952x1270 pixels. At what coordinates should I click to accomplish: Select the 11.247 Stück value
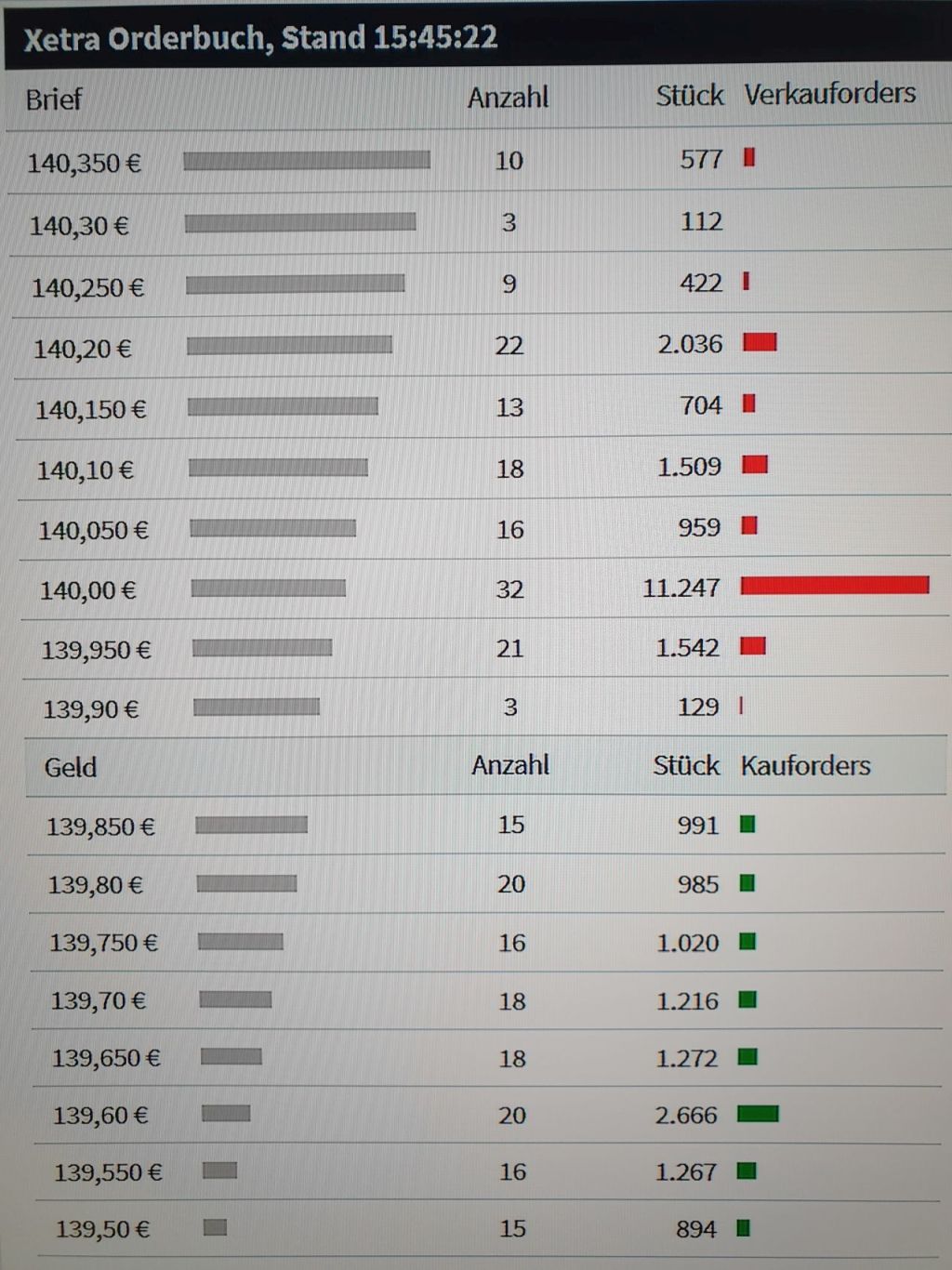pos(681,589)
